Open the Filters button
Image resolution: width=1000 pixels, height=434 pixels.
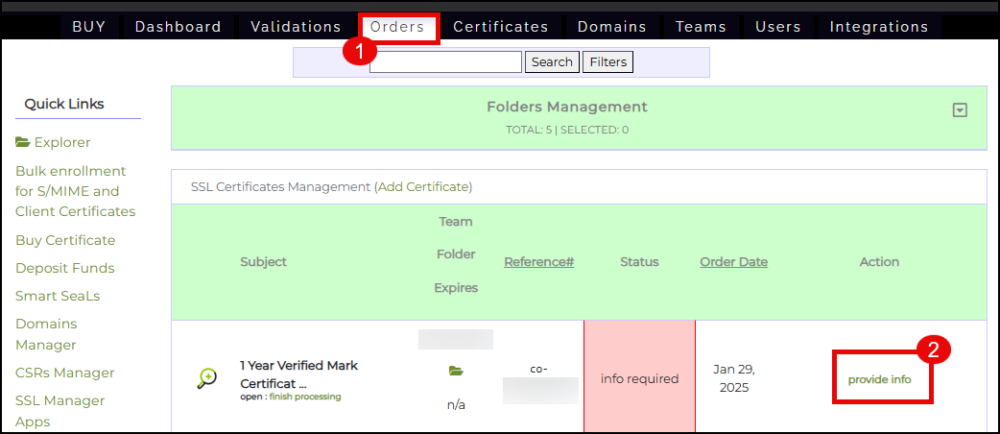[608, 62]
